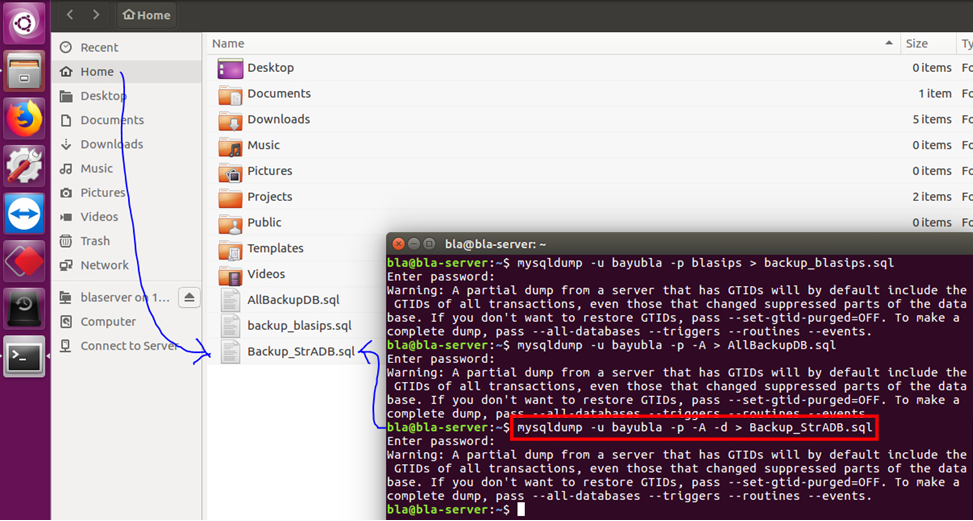973x521 pixels.
Task: Eject the blaserver mount
Action: pyautogui.click(x=189, y=298)
